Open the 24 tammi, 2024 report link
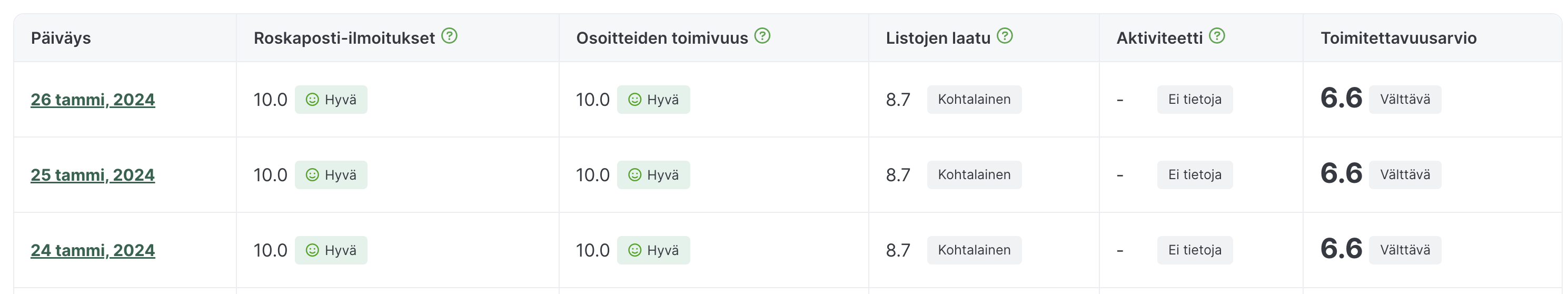The width and height of the screenshot is (1568, 294). click(x=93, y=250)
